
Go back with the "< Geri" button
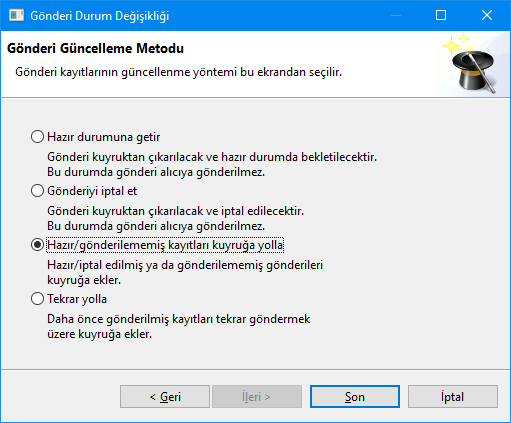[x=165, y=397]
